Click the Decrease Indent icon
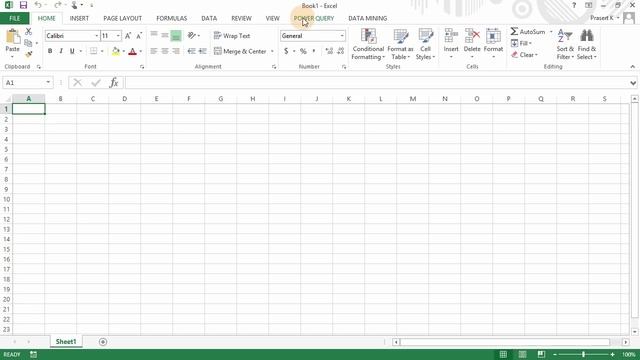640x360 pixels. 191,51
